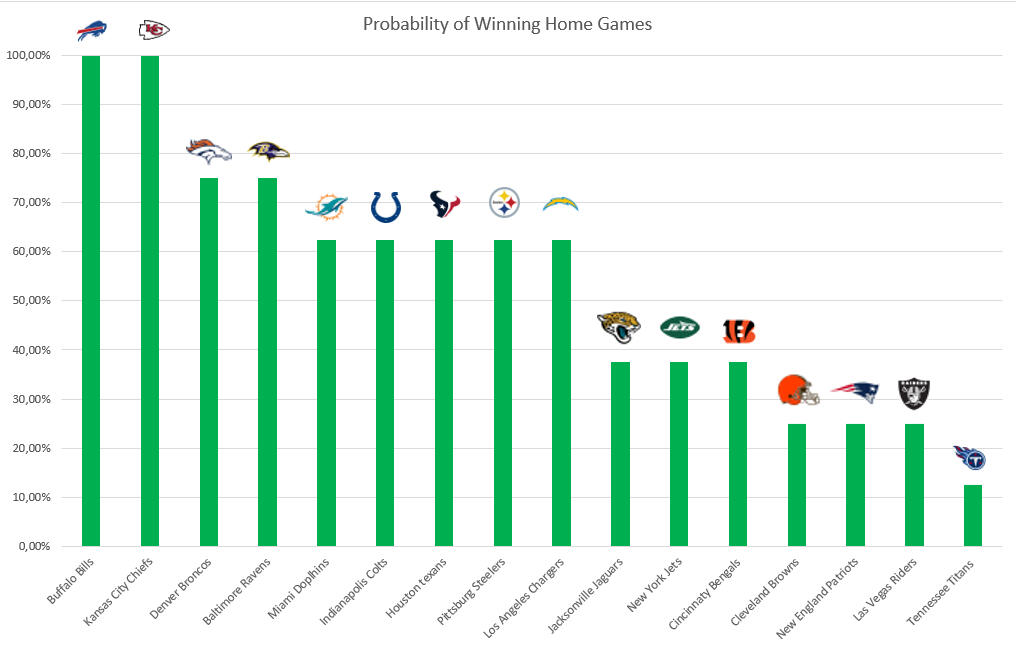Select the Las Vegas Raiders shield logo
This screenshot has width=1016, height=649.
[x=914, y=392]
